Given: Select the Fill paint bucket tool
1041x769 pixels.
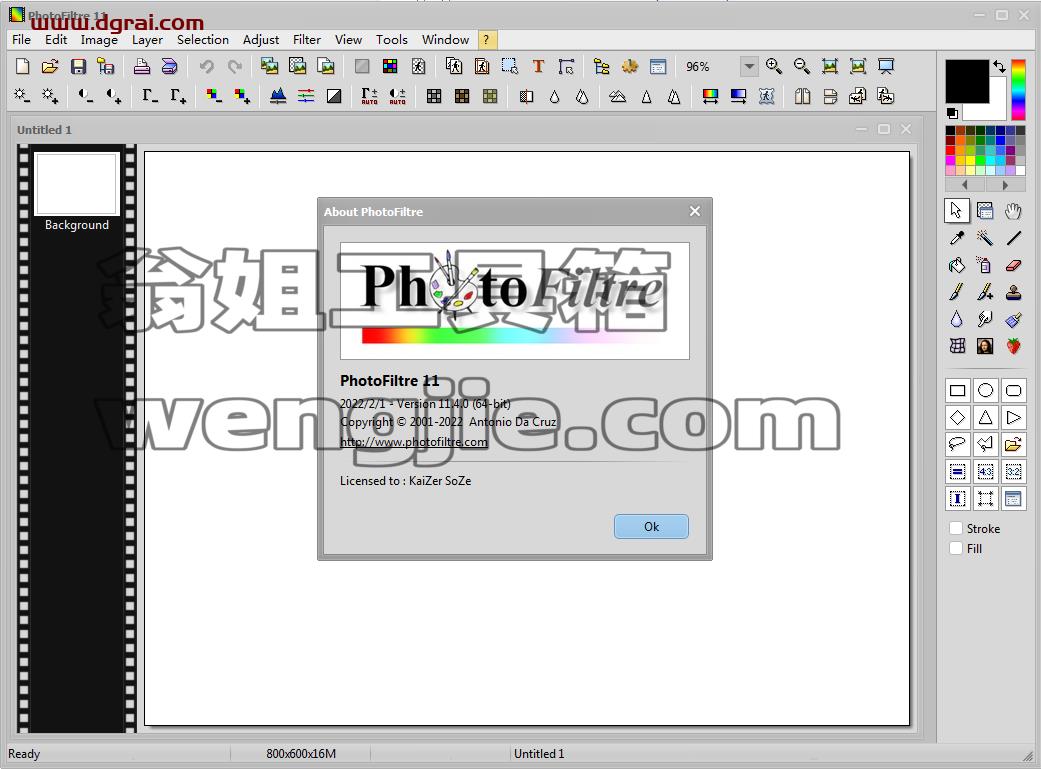Looking at the screenshot, I should click(957, 265).
